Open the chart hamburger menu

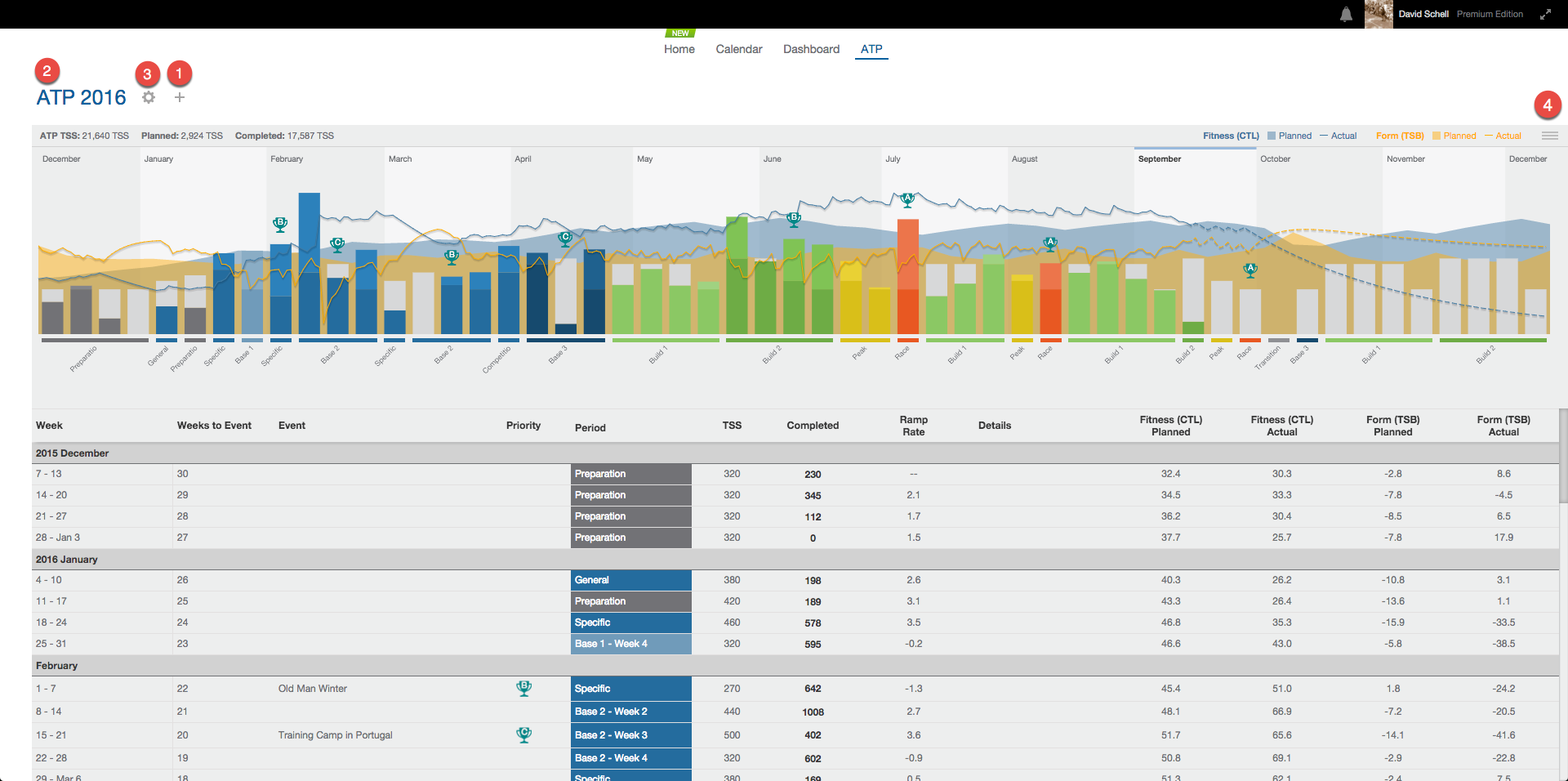click(x=1550, y=136)
